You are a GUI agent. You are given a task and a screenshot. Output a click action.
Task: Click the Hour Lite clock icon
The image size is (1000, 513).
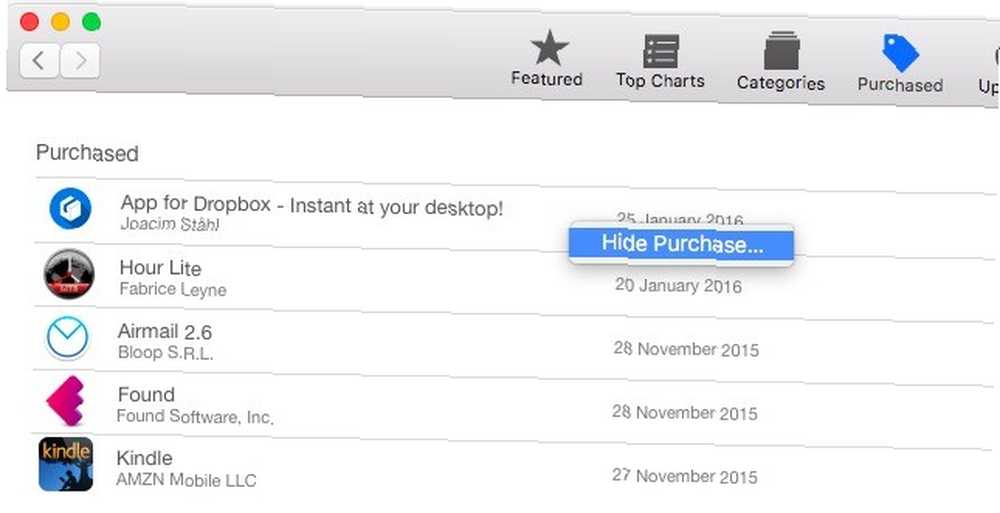[x=69, y=274]
